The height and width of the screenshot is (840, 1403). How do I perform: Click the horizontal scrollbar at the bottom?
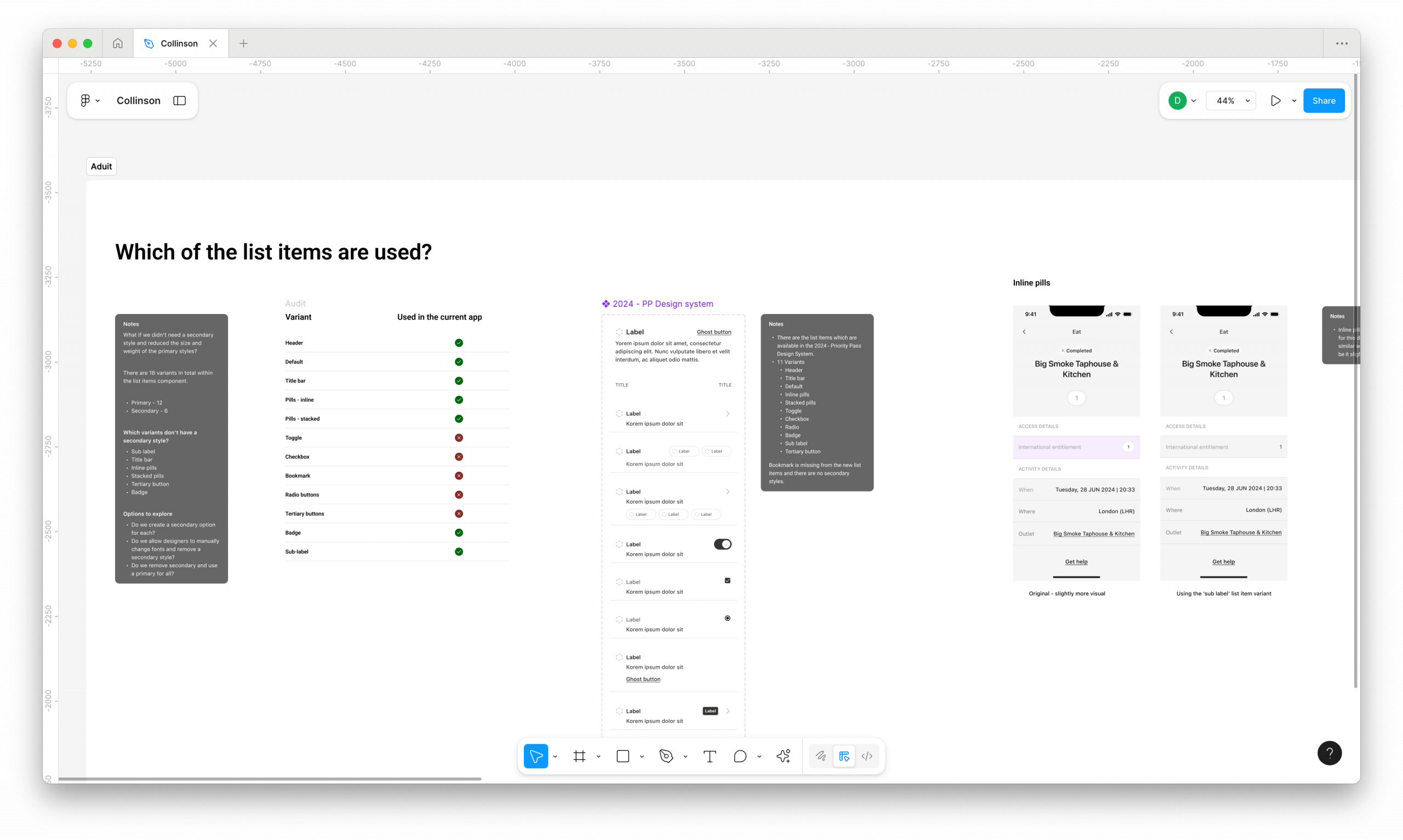click(270, 779)
